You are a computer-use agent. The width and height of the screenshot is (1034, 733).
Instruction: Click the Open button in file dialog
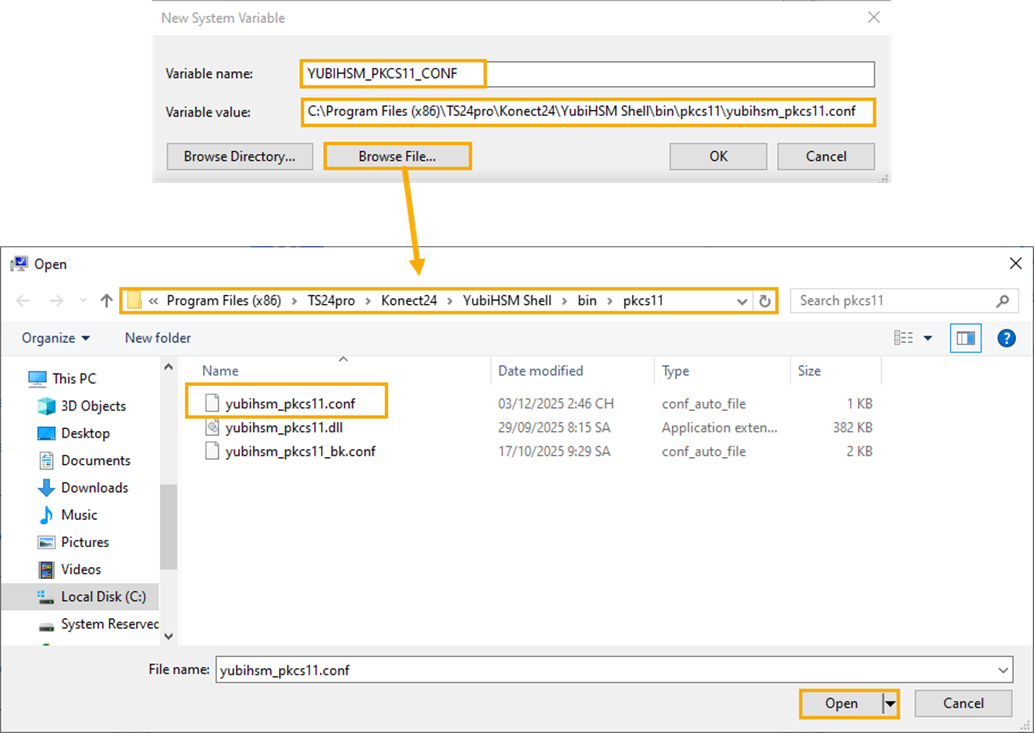841,703
